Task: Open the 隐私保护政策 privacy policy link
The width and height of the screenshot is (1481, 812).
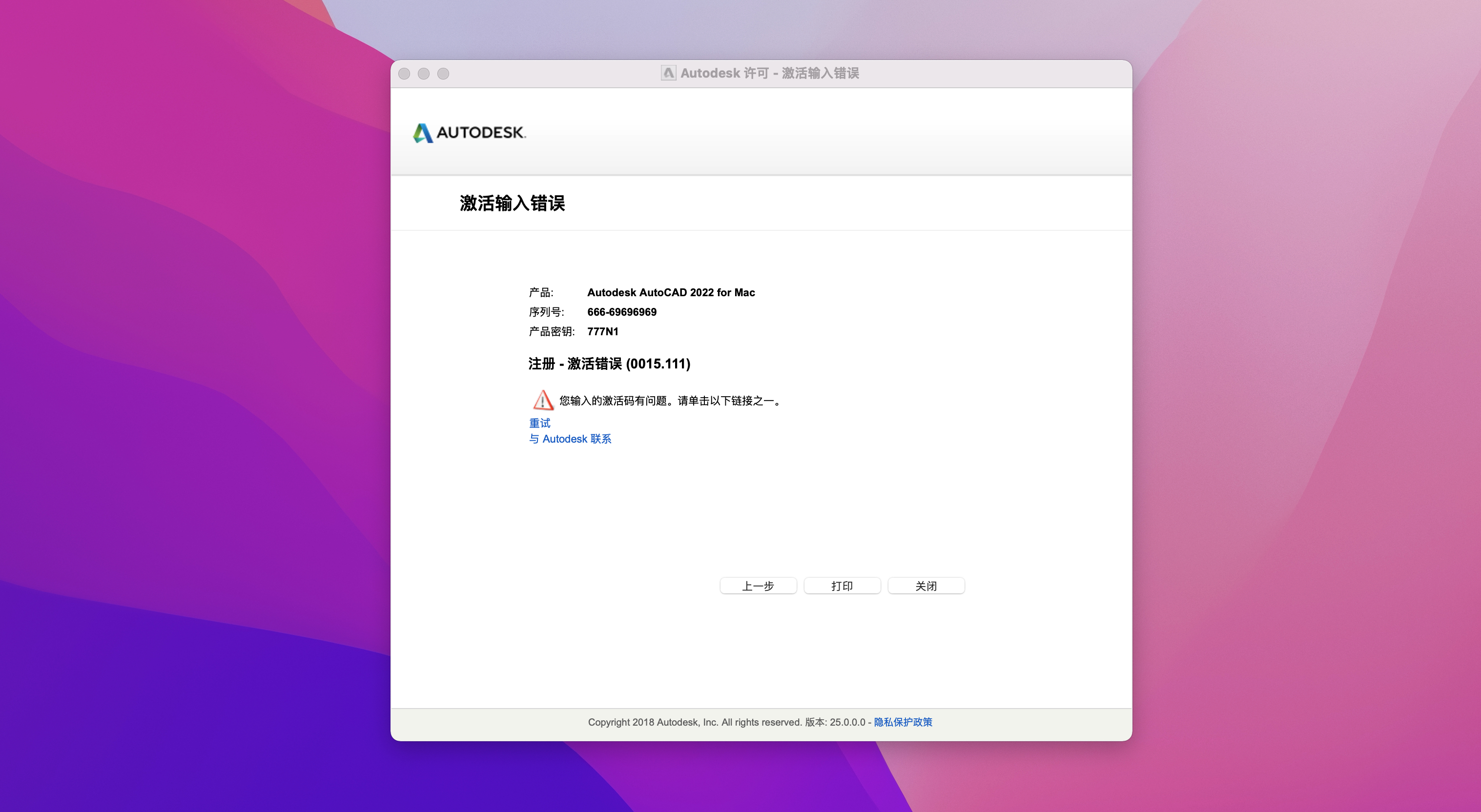Action: tap(903, 722)
